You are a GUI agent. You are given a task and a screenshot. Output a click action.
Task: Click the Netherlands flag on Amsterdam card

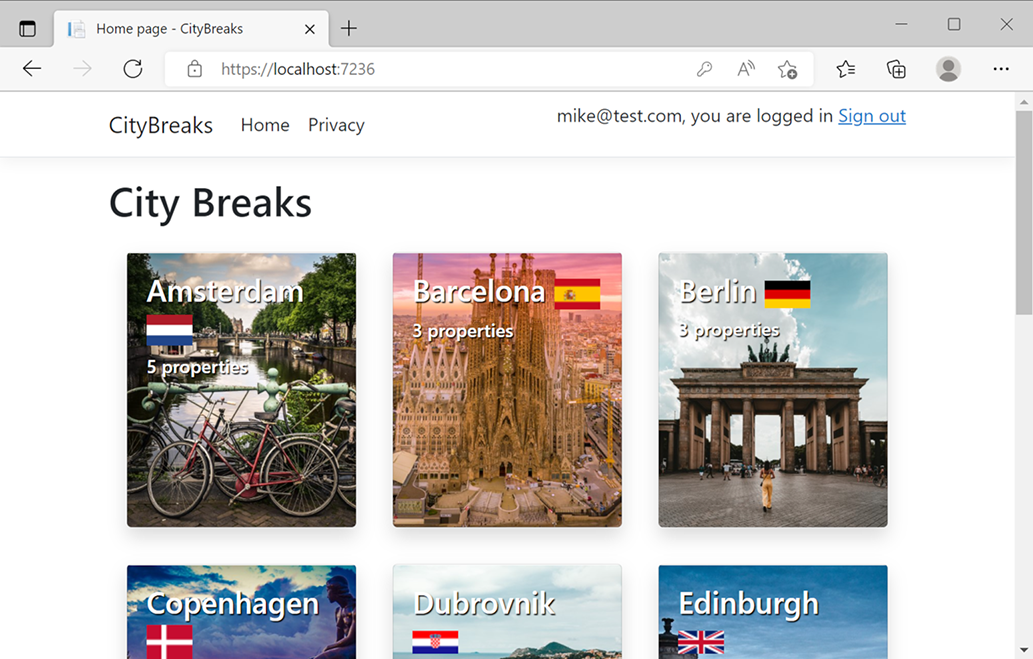169,331
